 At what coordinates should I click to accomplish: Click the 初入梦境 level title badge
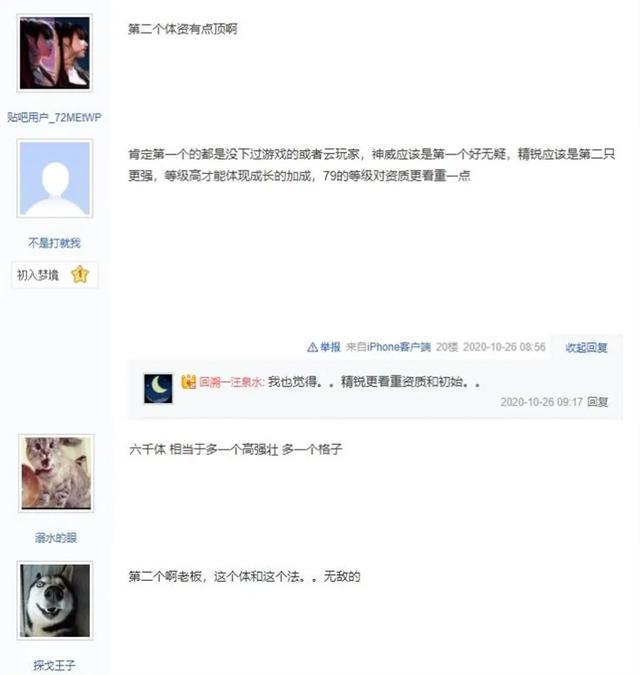55,275
